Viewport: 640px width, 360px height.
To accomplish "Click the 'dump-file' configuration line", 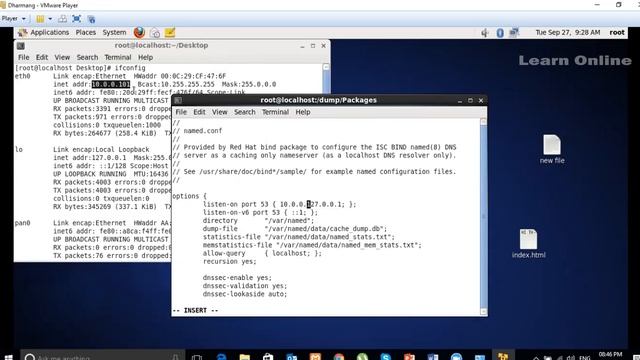I will (295, 229).
